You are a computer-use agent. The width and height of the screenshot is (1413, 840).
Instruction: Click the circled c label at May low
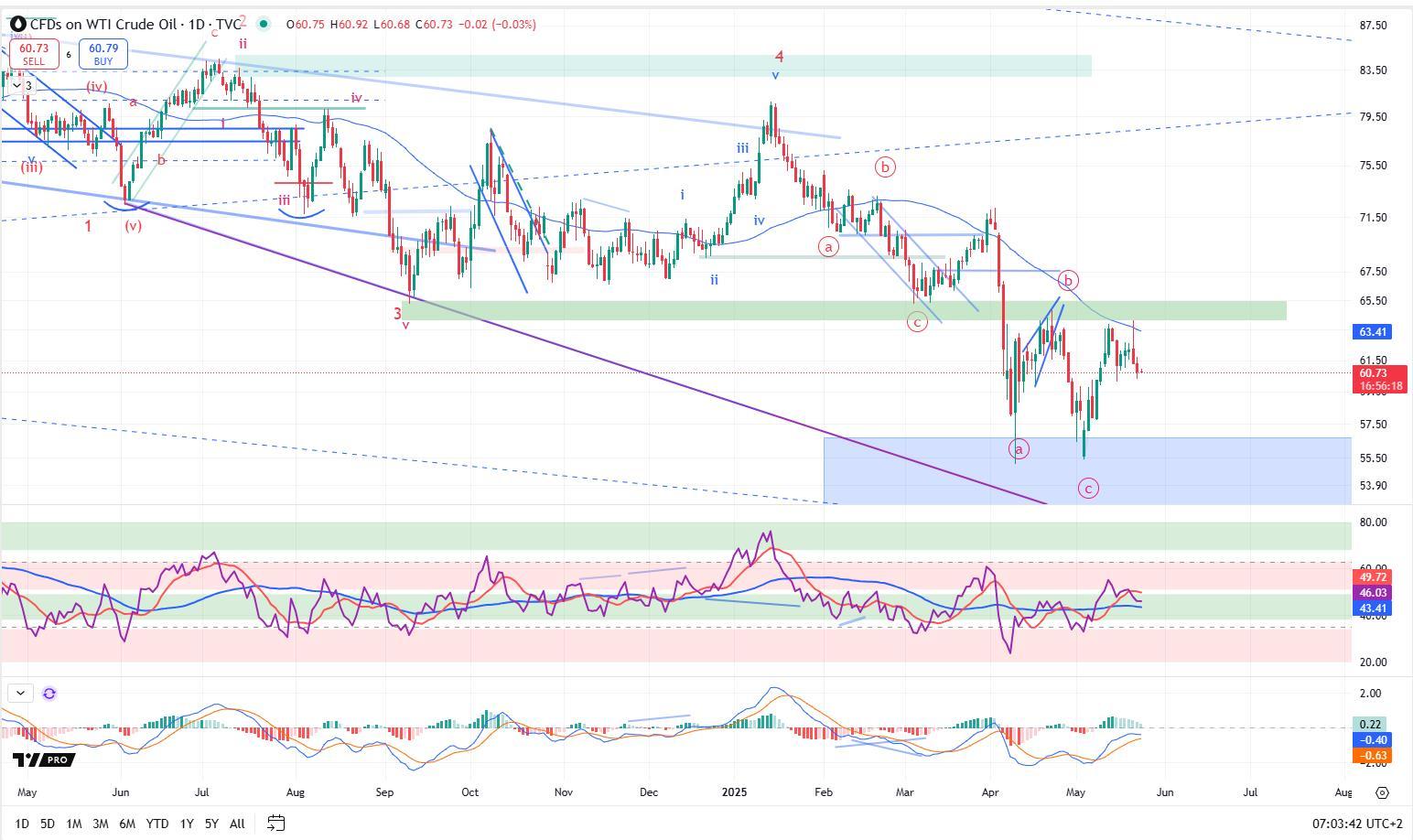[x=1088, y=489]
